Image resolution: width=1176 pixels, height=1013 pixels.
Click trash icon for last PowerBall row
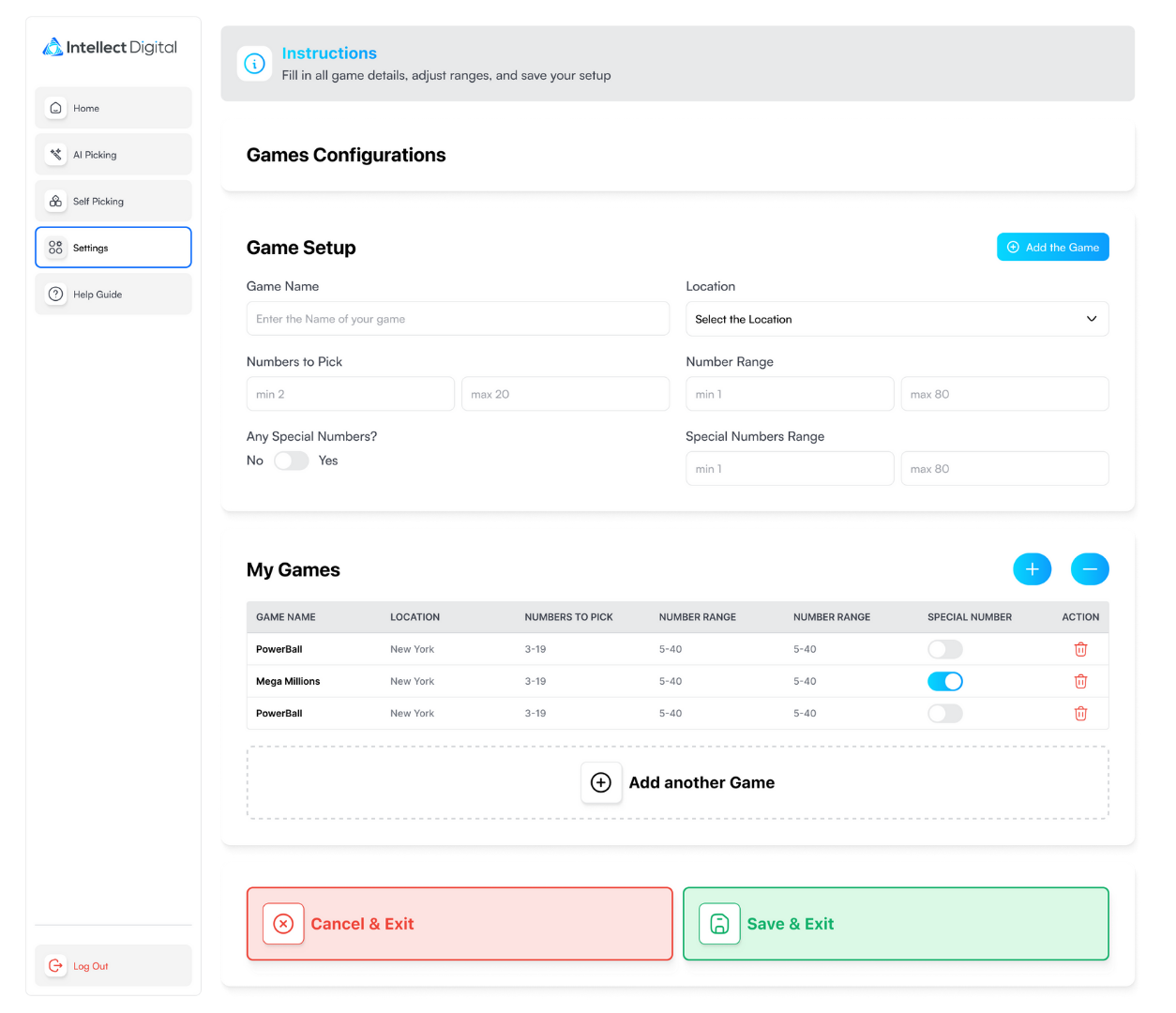coord(1080,714)
